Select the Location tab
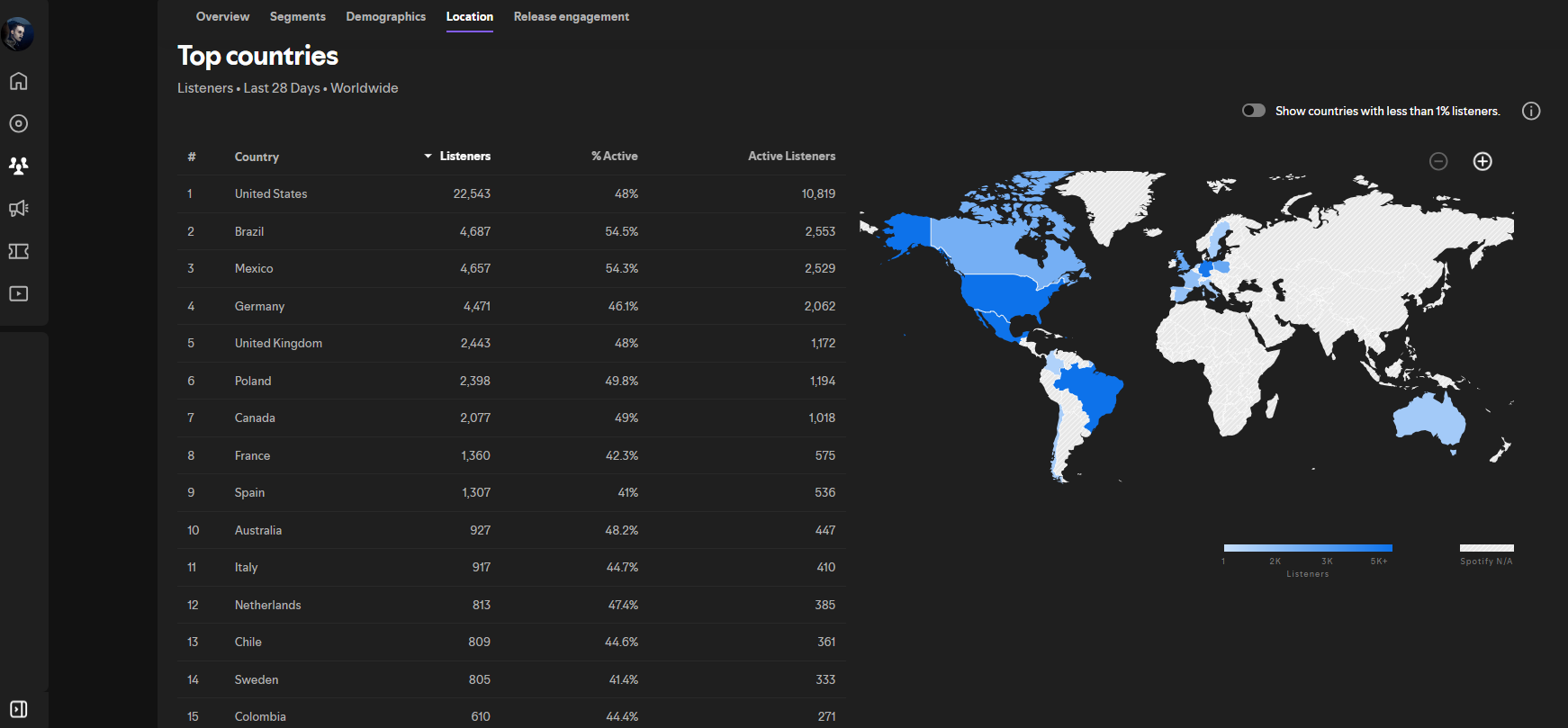The height and width of the screenshot is (728, 1568). pos(470,16)
